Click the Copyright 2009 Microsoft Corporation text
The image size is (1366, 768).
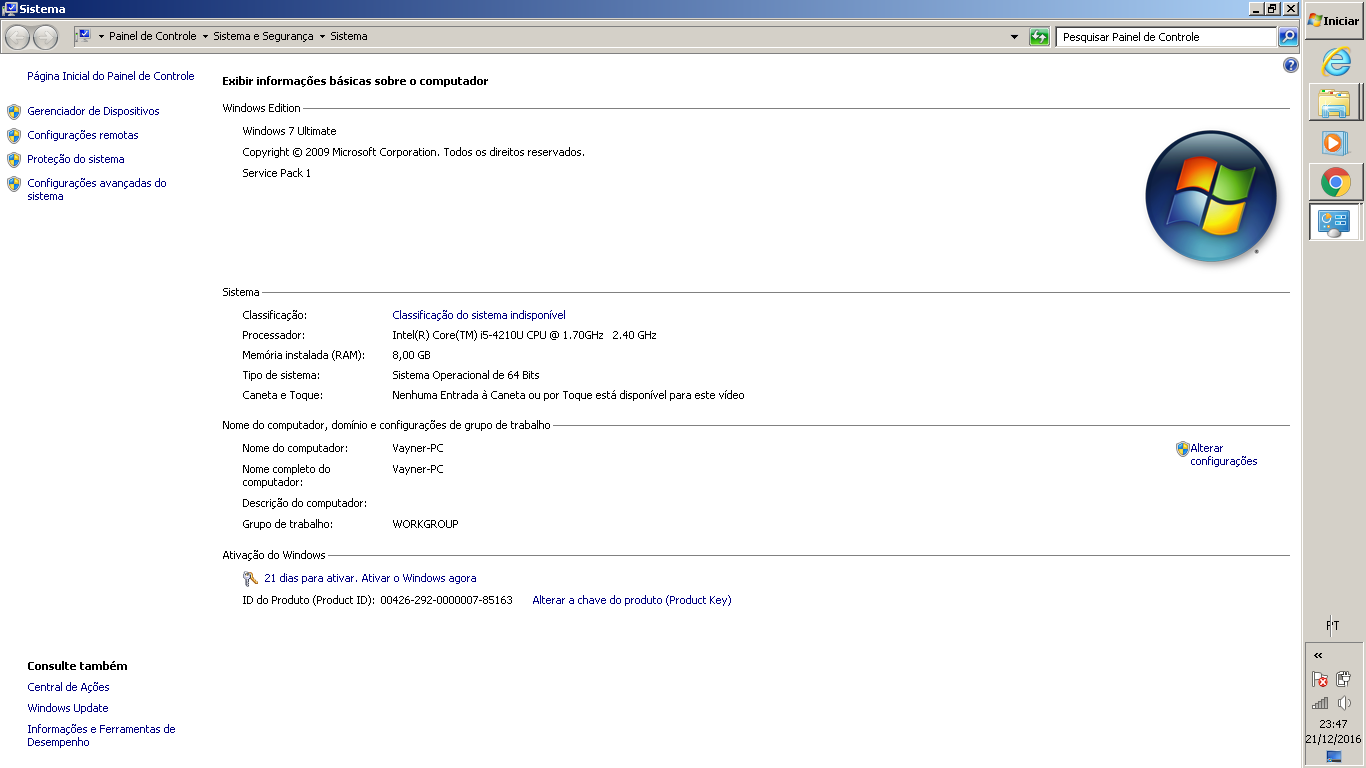coord(413,152)
